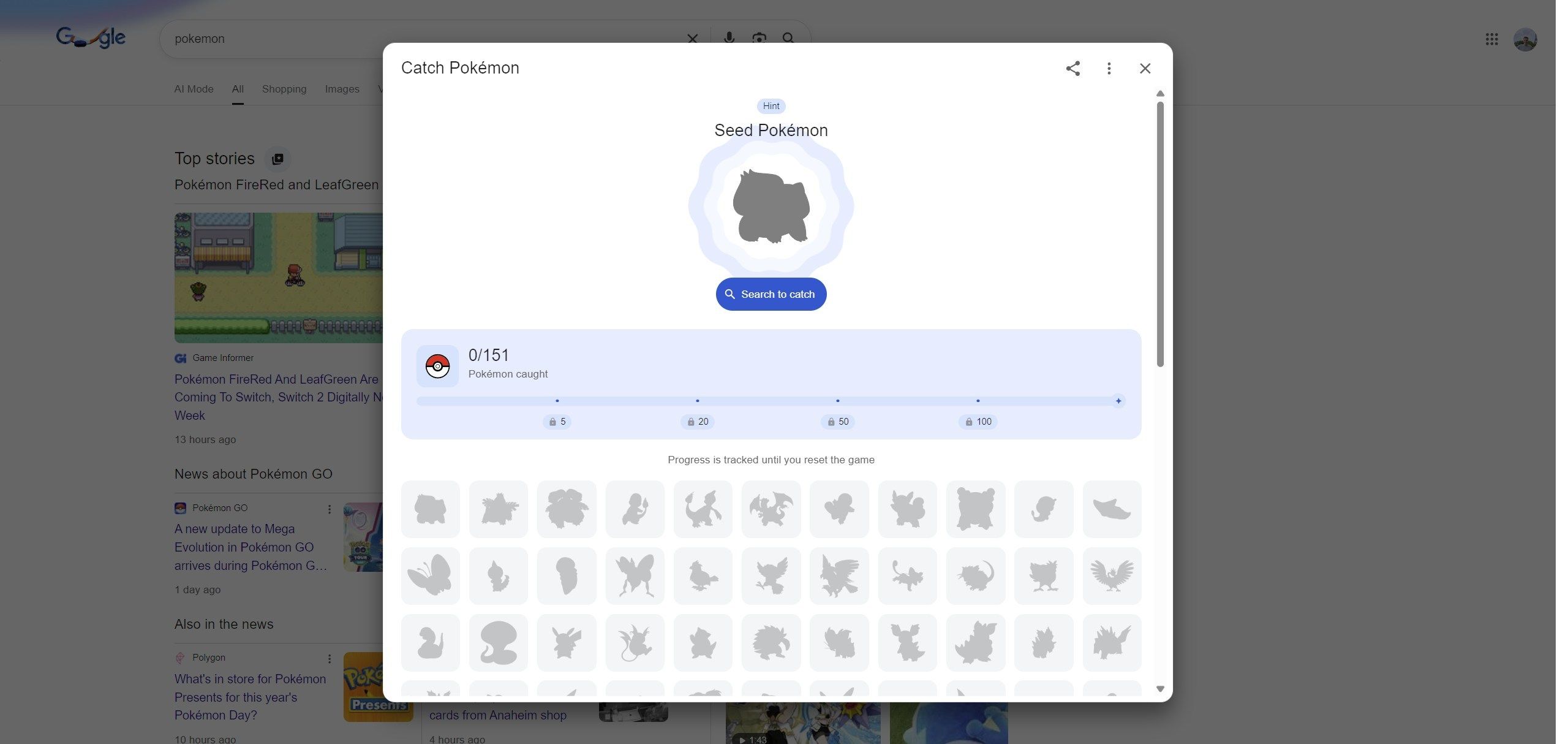Select the Squirtle silhouette tile
Image resolution: width=1568 pixels, height=744 pixels.
839,509
